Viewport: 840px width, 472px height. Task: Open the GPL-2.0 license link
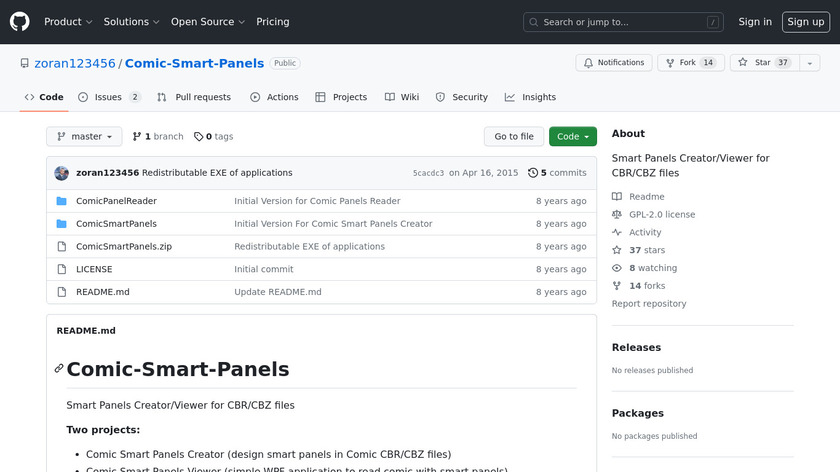[x=661, y=215]
